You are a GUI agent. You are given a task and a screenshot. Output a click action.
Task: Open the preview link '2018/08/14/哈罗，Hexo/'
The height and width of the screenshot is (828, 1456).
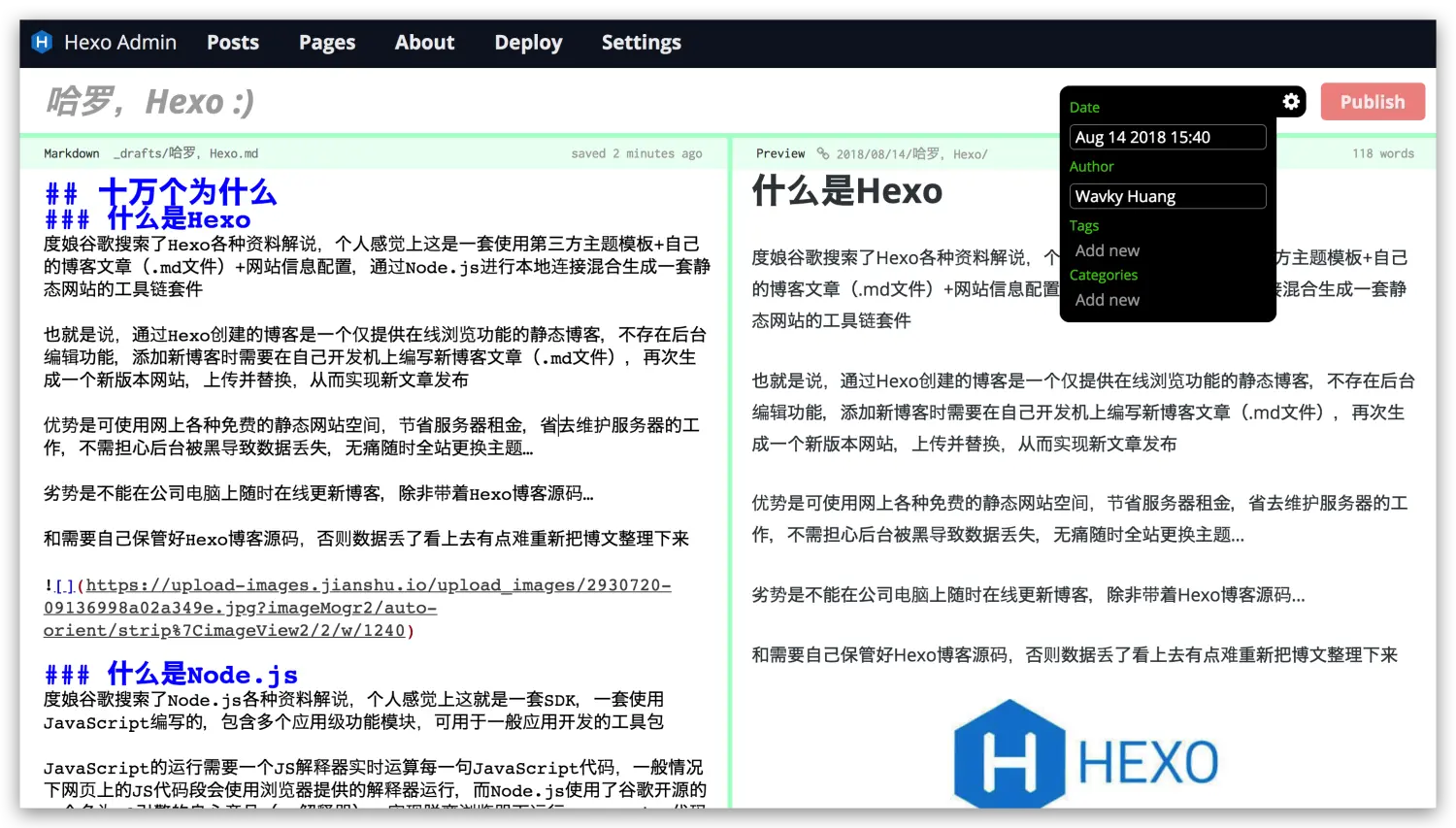coord(912,153)
